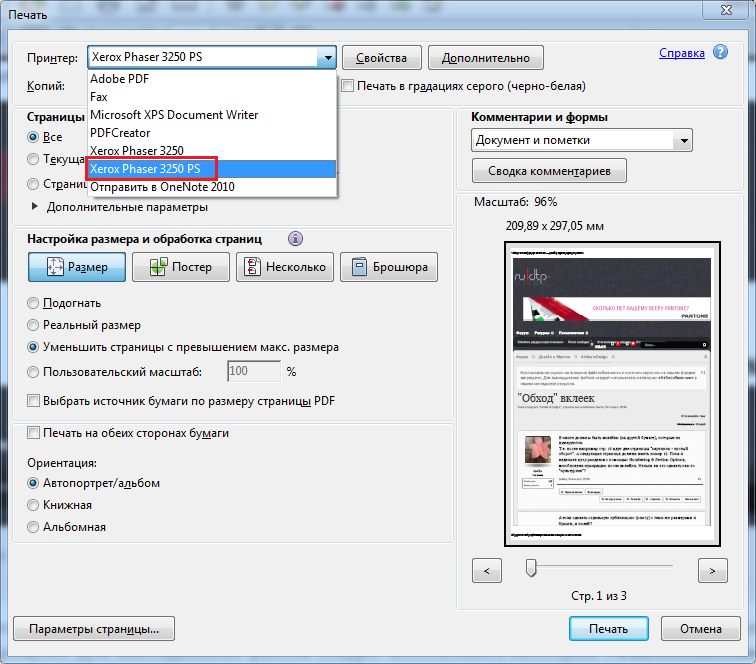
Task: Select Книжная orientation
Action: click(33, 505)
